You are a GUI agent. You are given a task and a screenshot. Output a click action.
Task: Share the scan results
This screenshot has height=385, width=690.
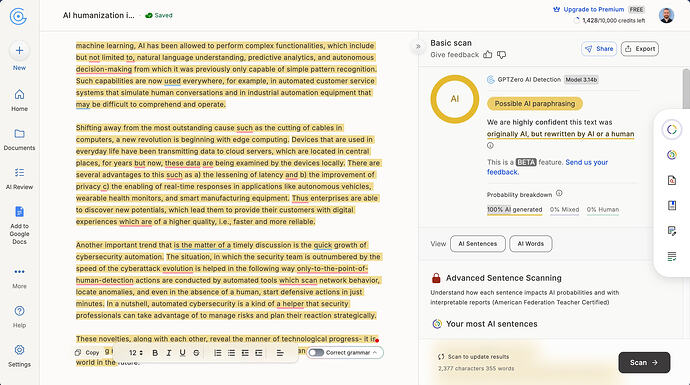click(599, 49)
